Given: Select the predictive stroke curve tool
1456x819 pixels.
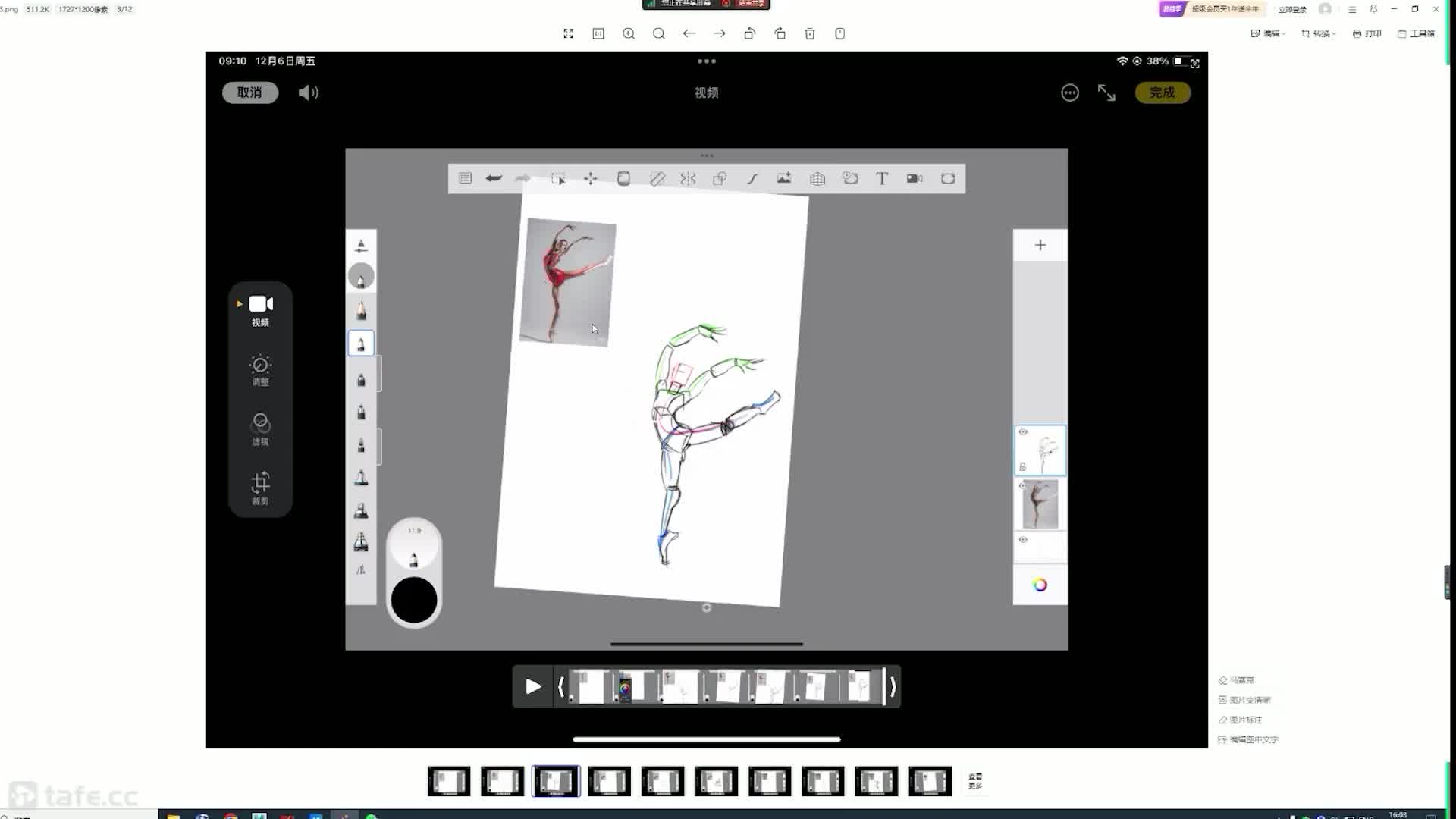Looking at the screenshot, I should click(752, 178).
